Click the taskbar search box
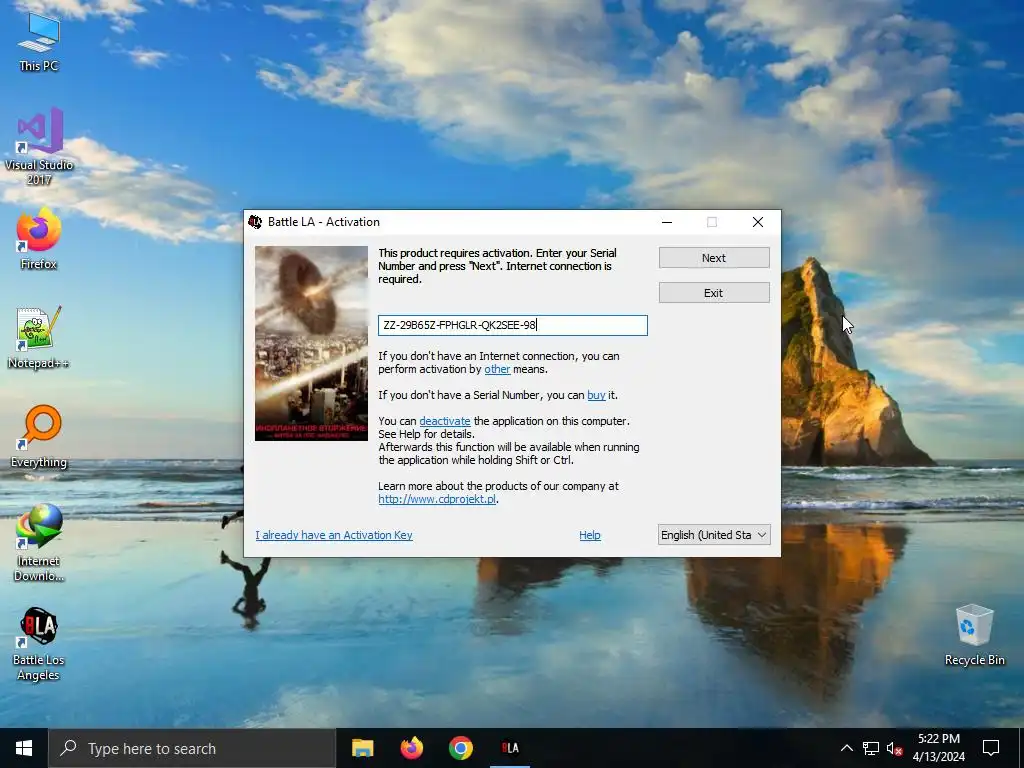This screenshot has height=768, width=1024. point(192,748)
